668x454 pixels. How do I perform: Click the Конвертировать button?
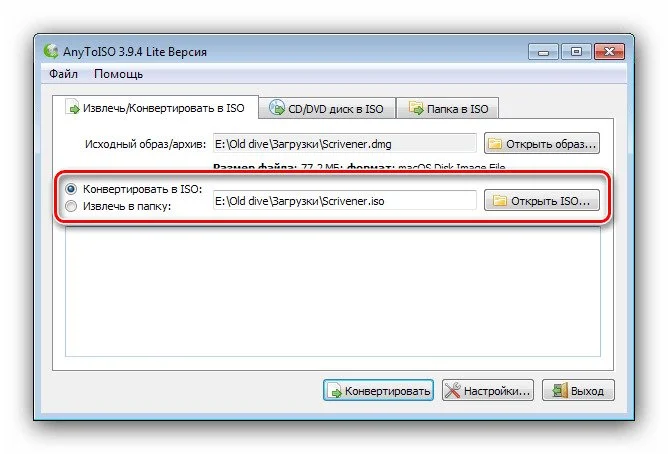point(378,391)
